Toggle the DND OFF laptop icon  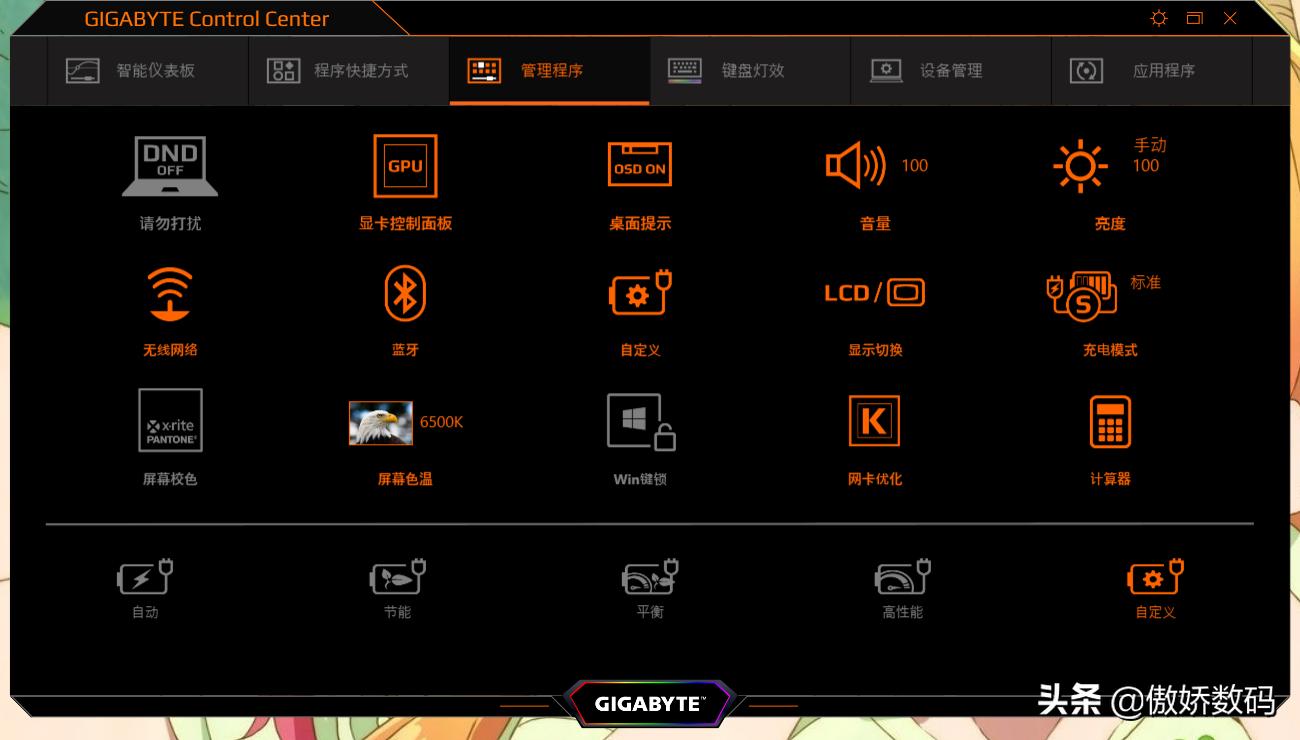coord(170,166)
